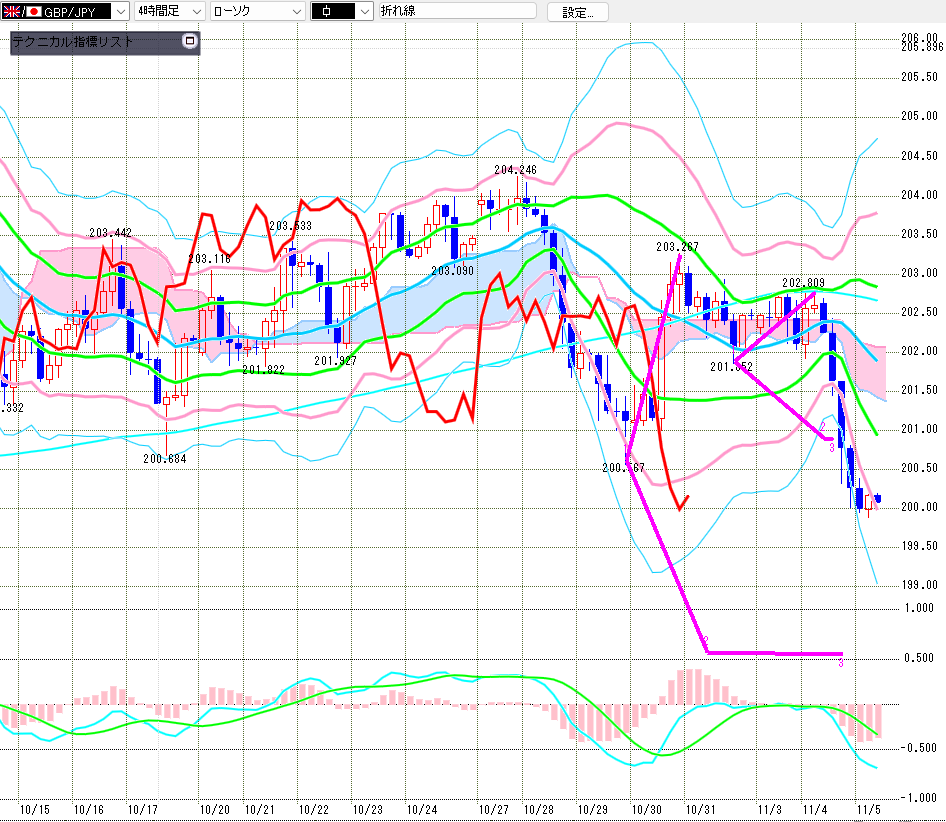Image resolution: width=946 pixels, height=822 pixels.
Task: Click the 205.896 price on the price axis
Action: tap(921, 47)
